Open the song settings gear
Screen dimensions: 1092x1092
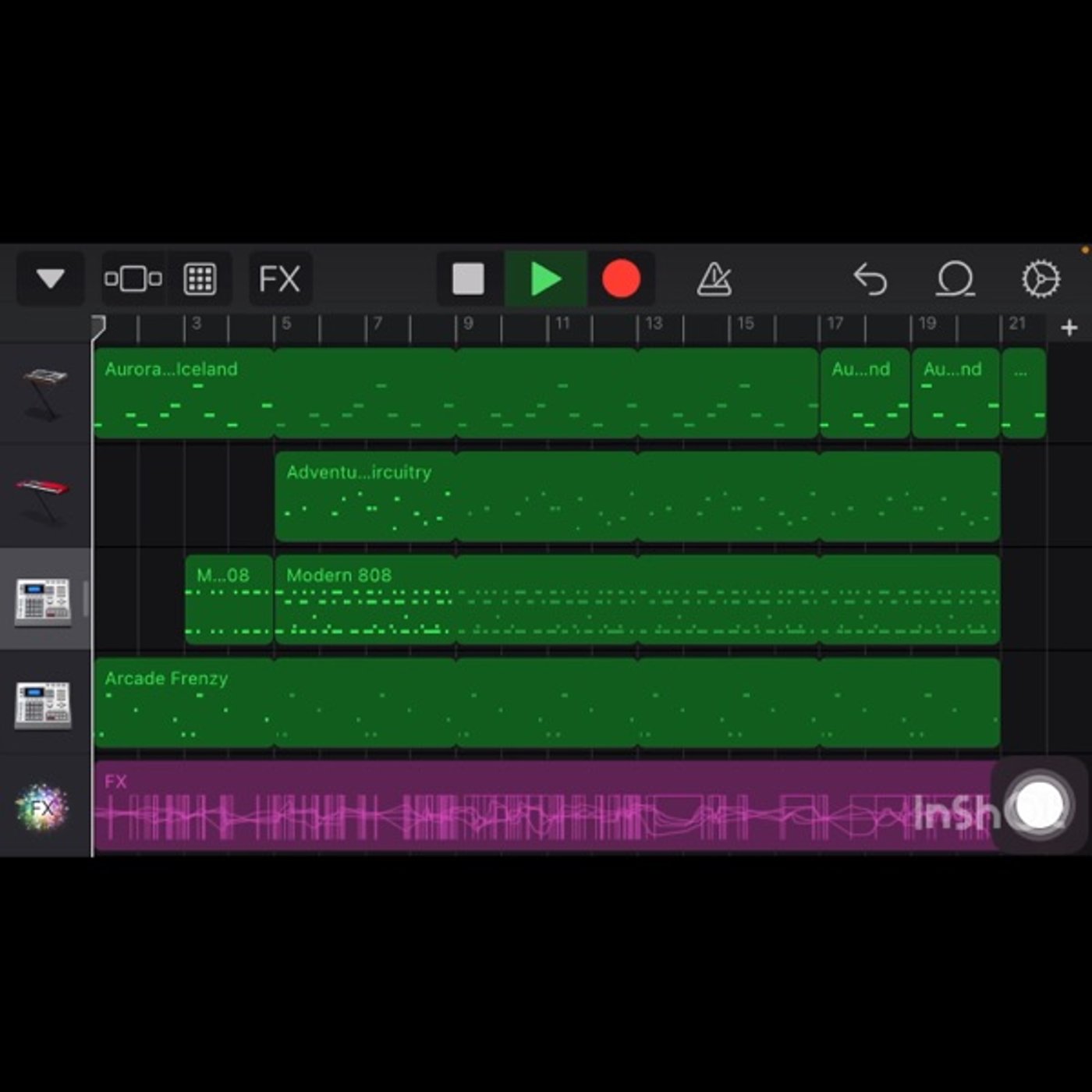(x=1041, y=278)
